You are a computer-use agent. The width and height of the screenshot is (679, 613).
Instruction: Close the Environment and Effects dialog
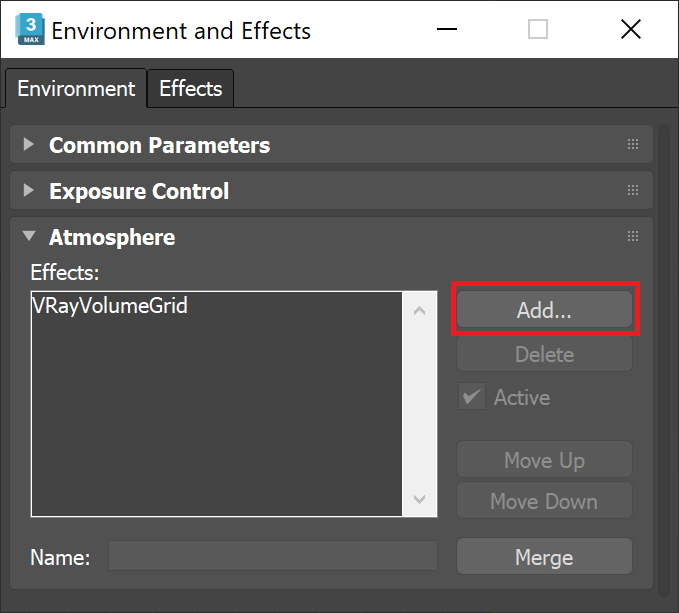pyautogui.click(x=630, y=29)
